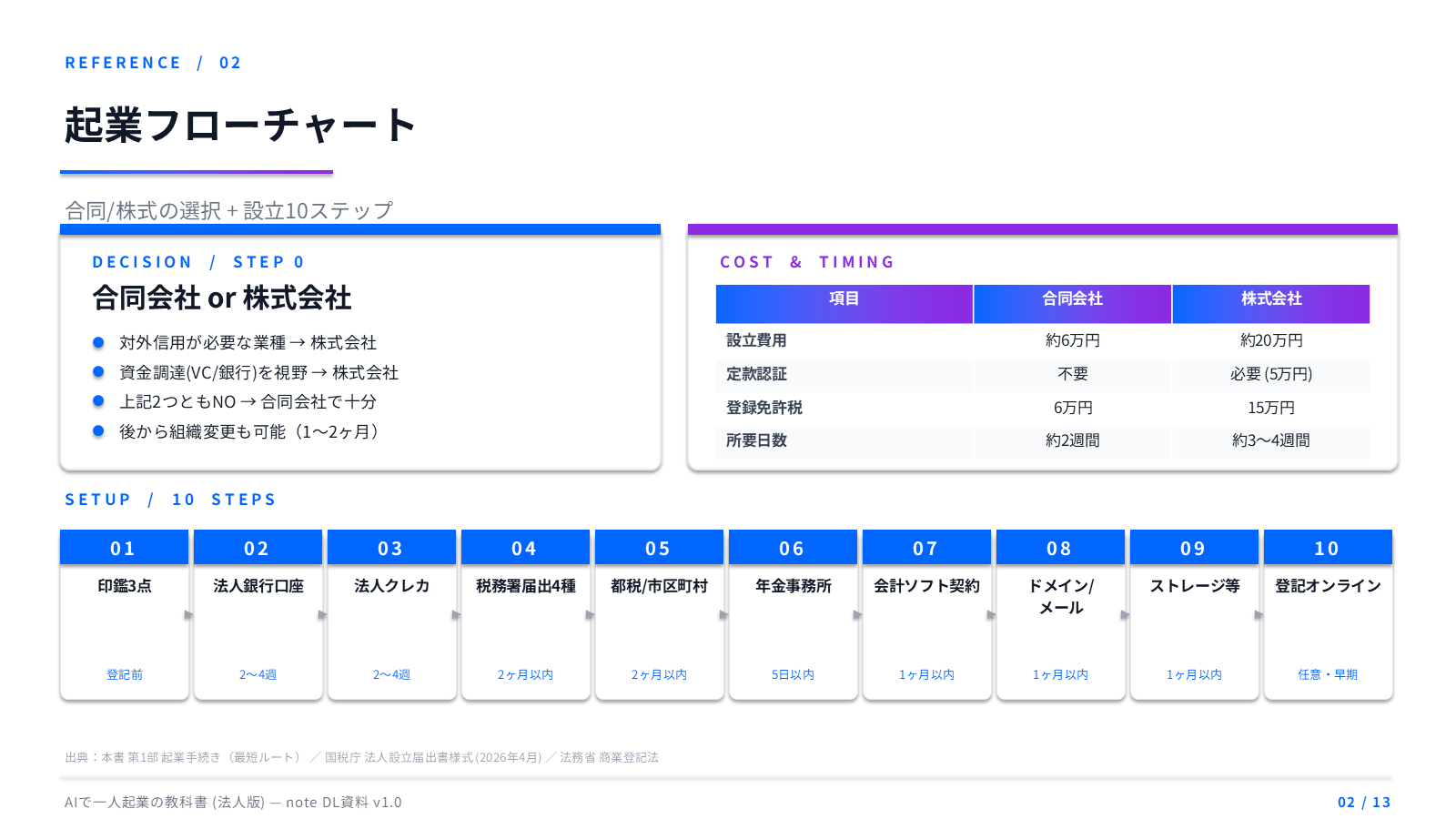Screen dimensions: 1456x819
Task: Click bullet 資金調達(VC/銀行)を視野 → 株式会社
Action: (x=258, y=372)
